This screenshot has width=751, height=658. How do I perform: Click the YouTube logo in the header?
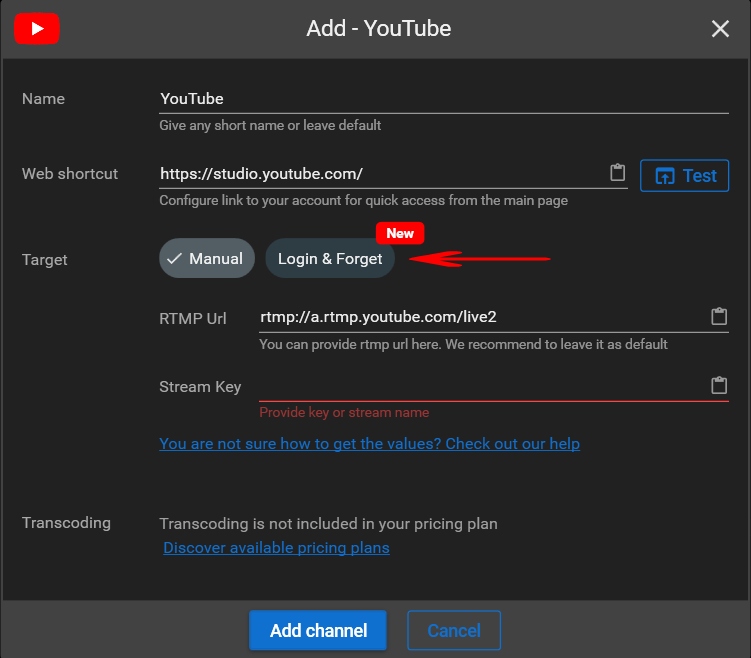37,29
